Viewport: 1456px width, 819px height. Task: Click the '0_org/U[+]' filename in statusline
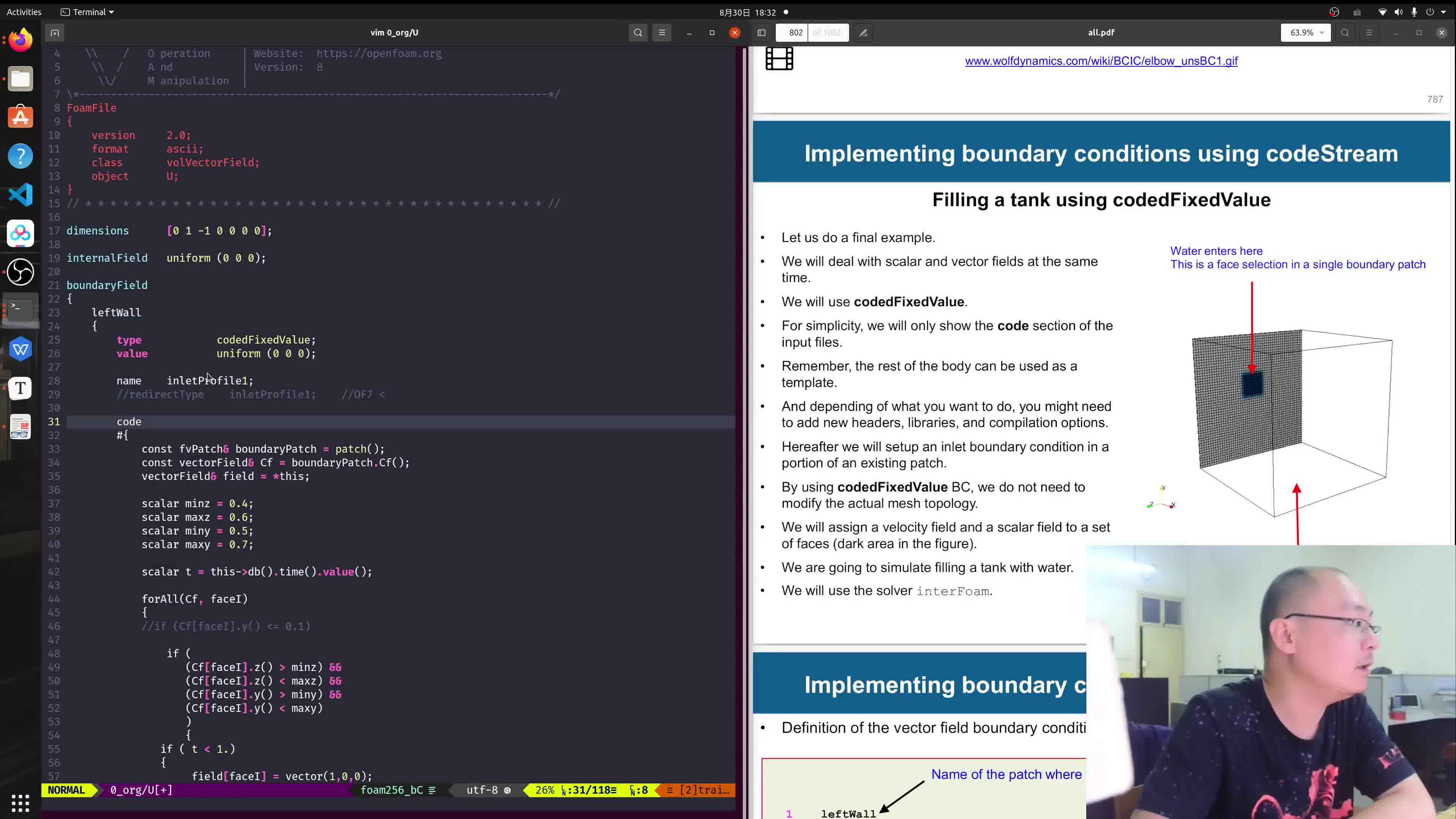[141, 790]
